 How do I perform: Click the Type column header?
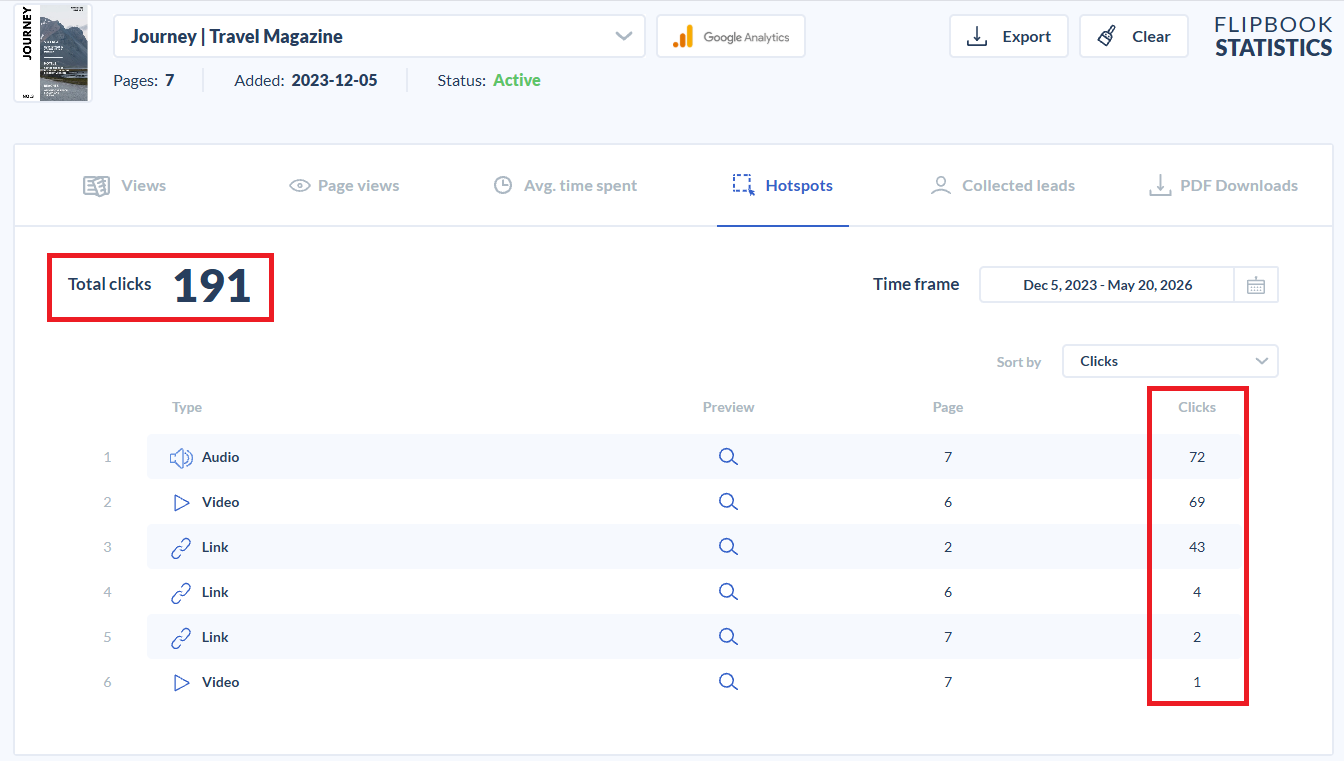point(187,407)
